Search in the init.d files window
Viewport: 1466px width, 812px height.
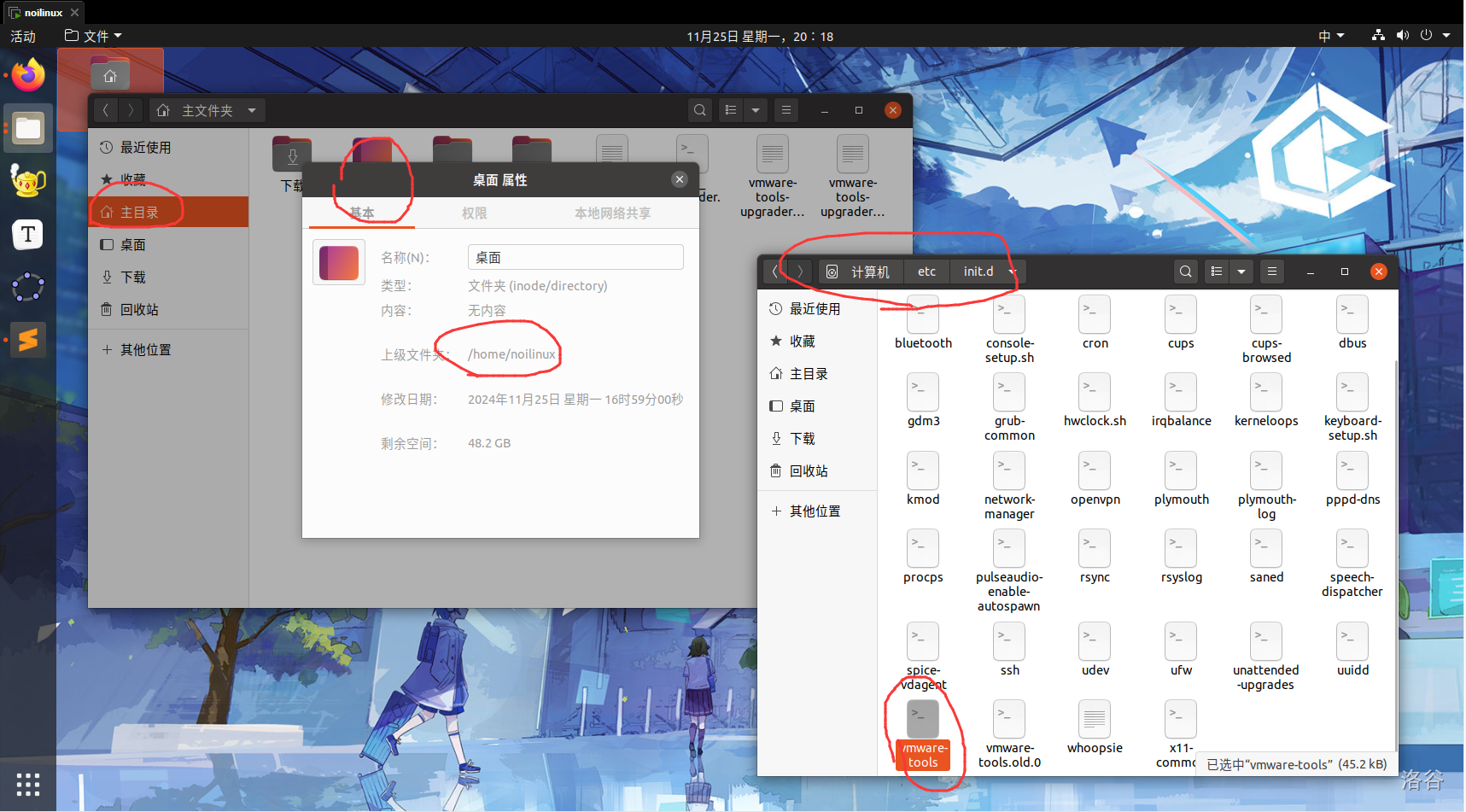[1185, 272]
